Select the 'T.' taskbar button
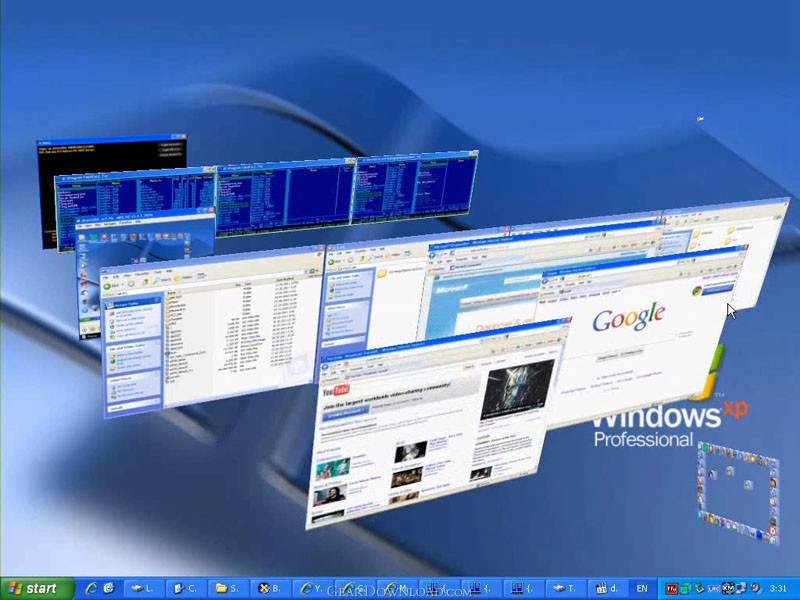800x600 pixels. [565, 588]
